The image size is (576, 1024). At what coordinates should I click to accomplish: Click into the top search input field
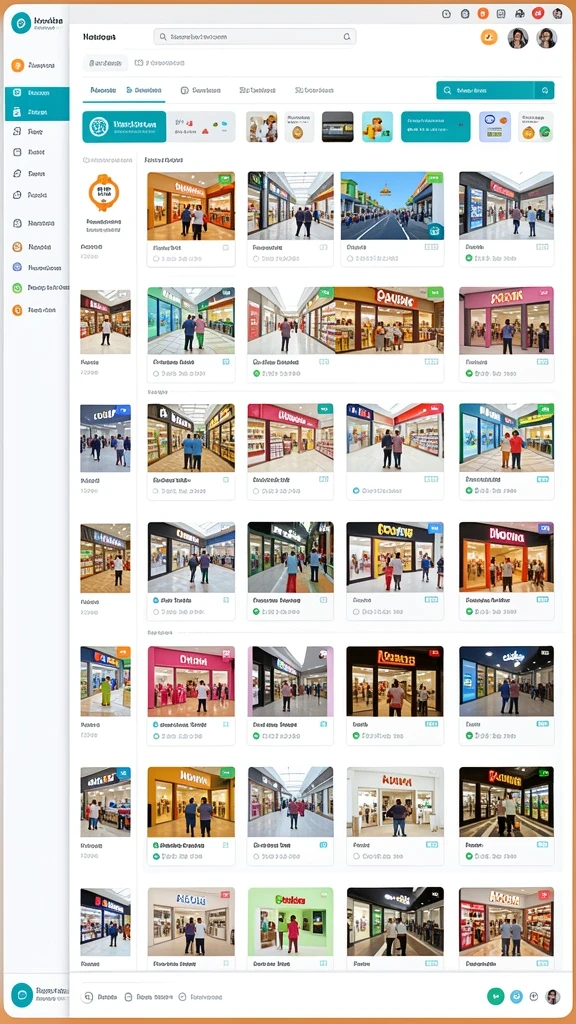coord(255,37)
